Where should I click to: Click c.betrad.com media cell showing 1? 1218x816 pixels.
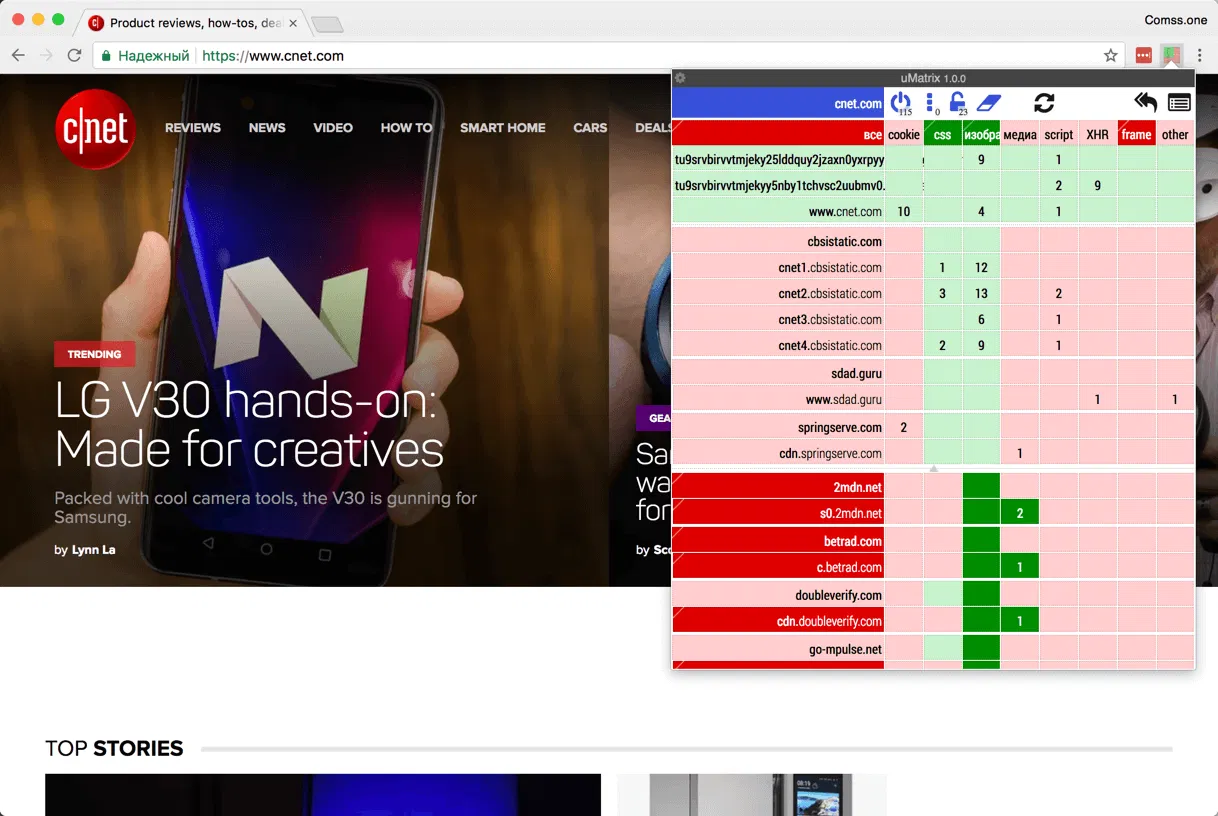click(1020, 567)
